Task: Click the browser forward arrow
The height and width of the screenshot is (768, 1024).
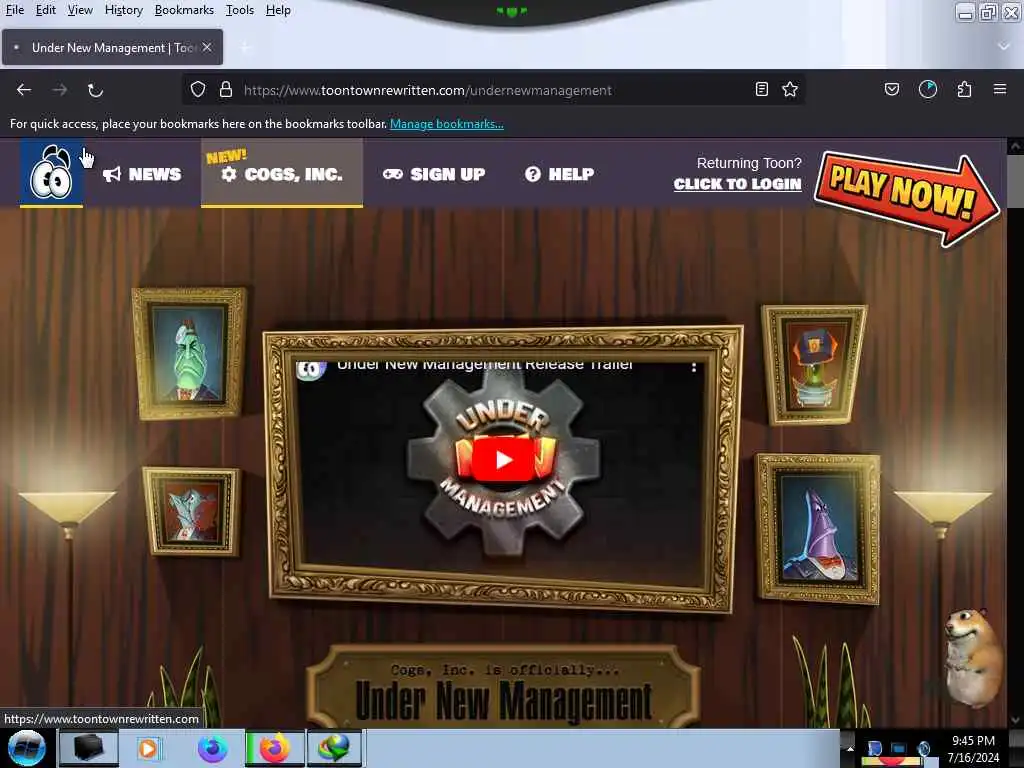Action: [59, 89]
